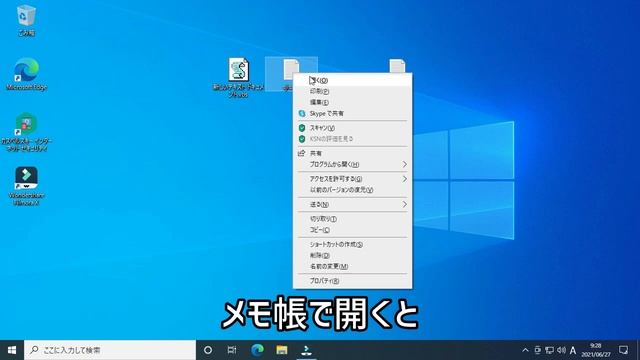Show hidden tray icons with the chevron
Viewport: 640px width, 360px height.
click(525, 350)
